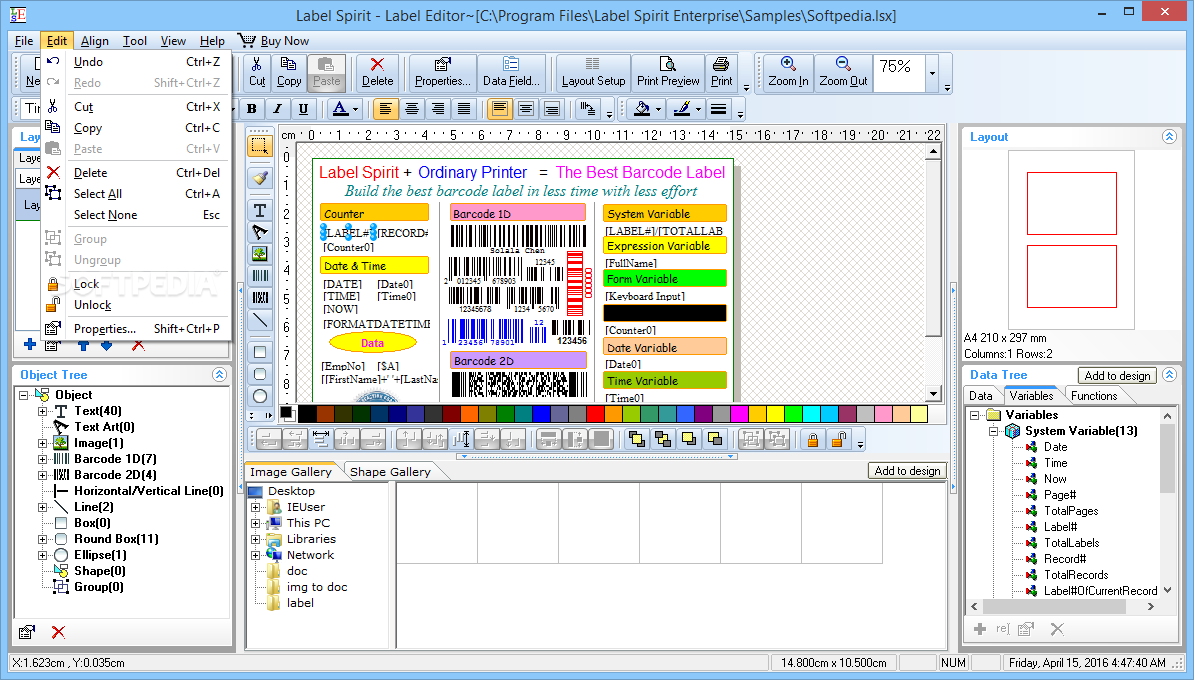Open the Properties toolbar button
1194x680 pixels.
(442, 73)
